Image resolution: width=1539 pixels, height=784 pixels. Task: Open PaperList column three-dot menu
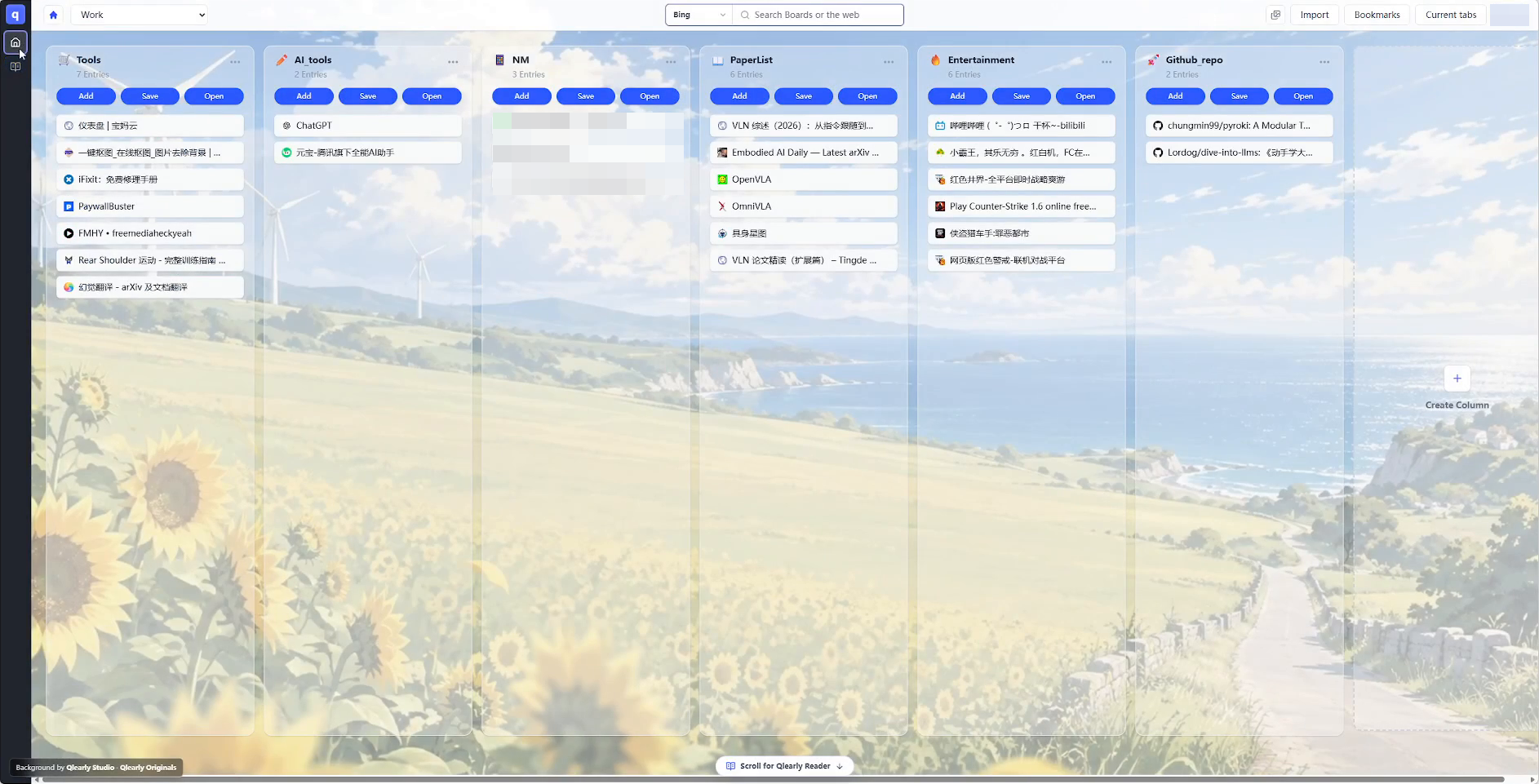point(889,62)
